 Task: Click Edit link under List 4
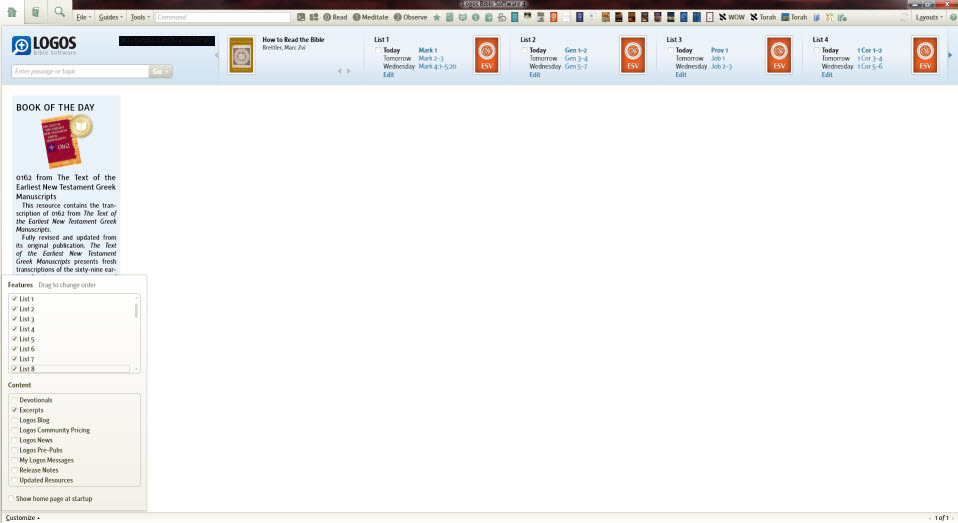[827, 75]
